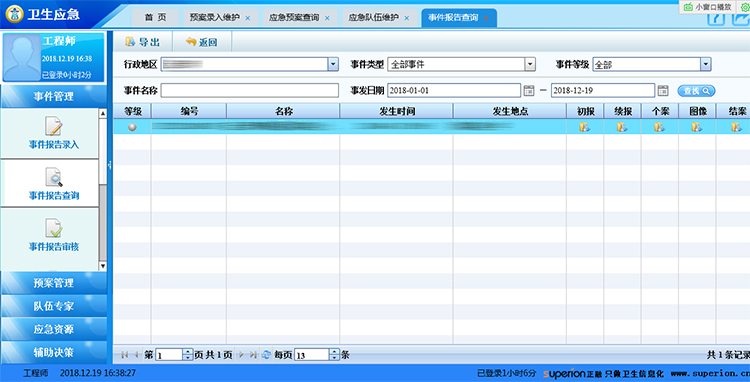The width and height of the screenshot is (750, 382).
Task: Open the 图像 folder icon in the row
Action: pos(696,127)
